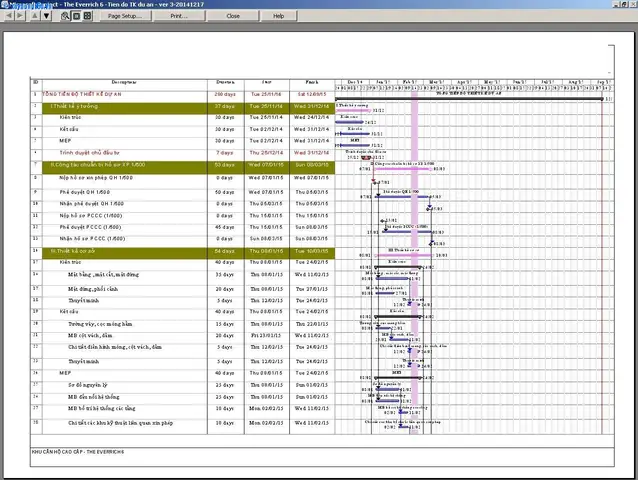This screenshot has width=638, height=480.
Task: Click the footer 'KHU CĂN HỘ CAO CẤP - THE EVERRICH 6'
Action: 78,452
